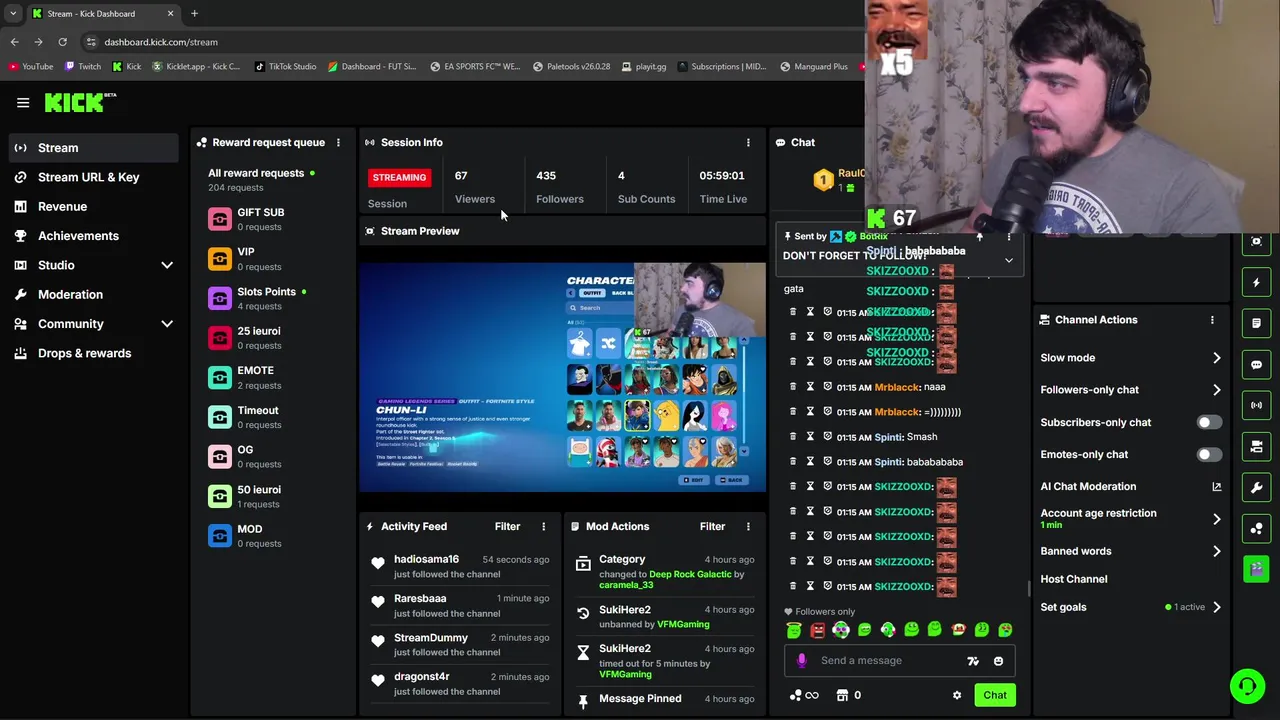Open green headset support button
Viewport: 1280px width, 720px height.
coord(1247,686)
